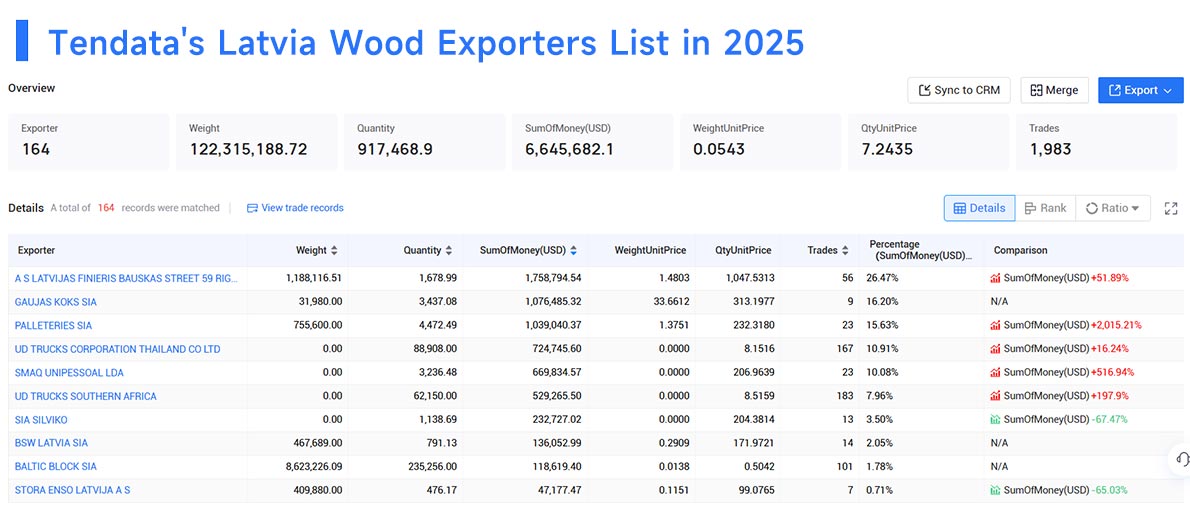This screenshot has height=512, width=1190.
Task: Click the Weight overview card 122,315,188.72
Action: tap(257, 142)
